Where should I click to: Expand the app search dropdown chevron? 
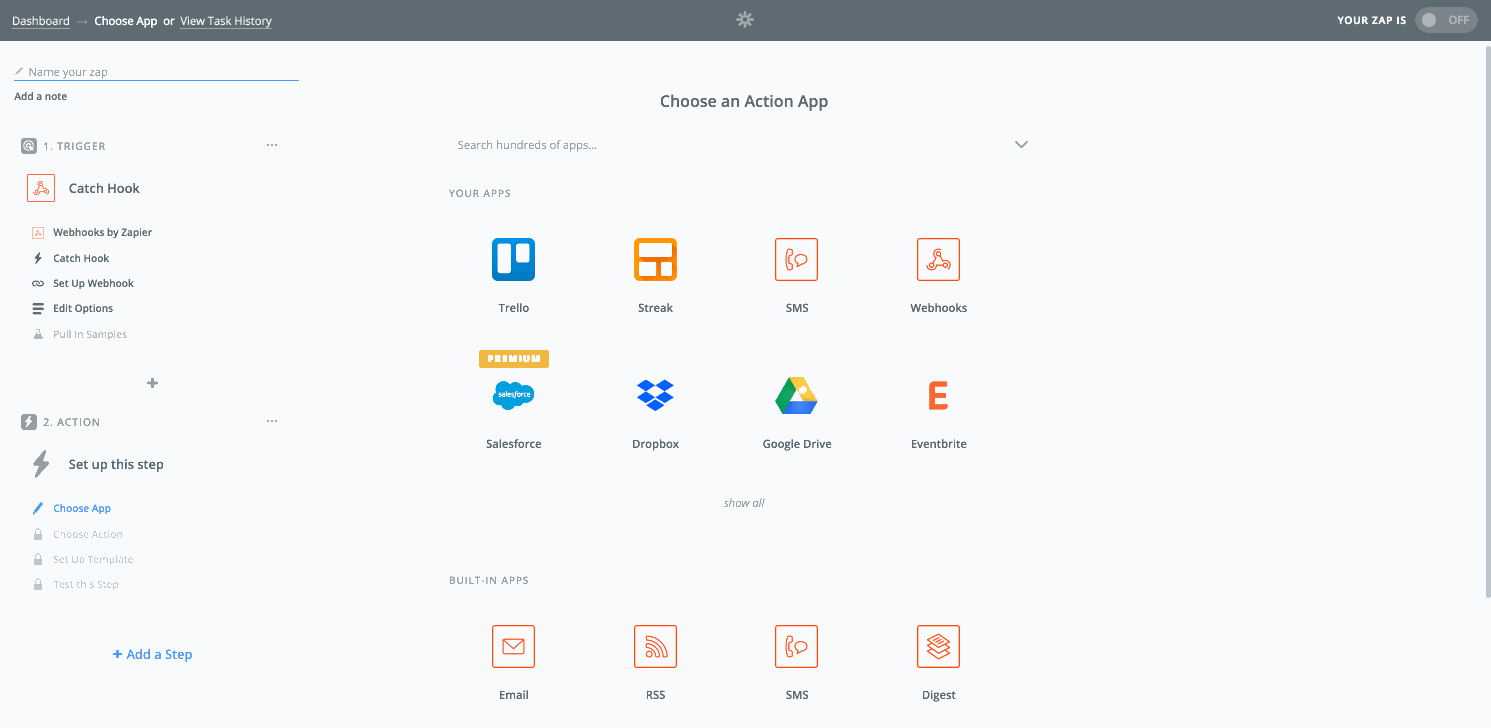coord(1021,145)
